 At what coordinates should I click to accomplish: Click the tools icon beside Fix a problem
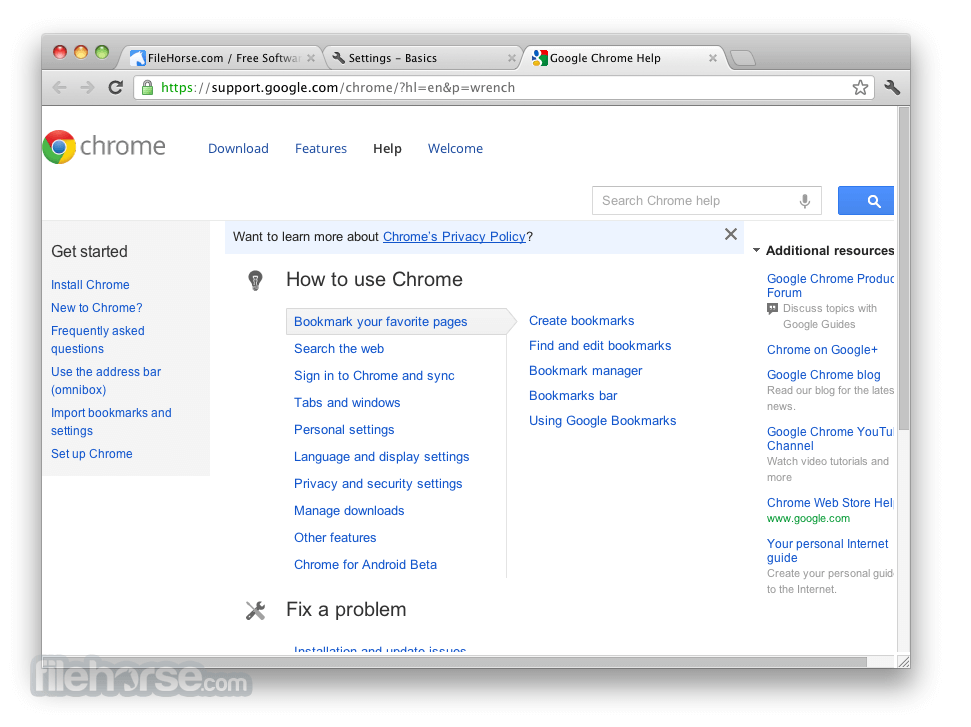pos(255,611)
